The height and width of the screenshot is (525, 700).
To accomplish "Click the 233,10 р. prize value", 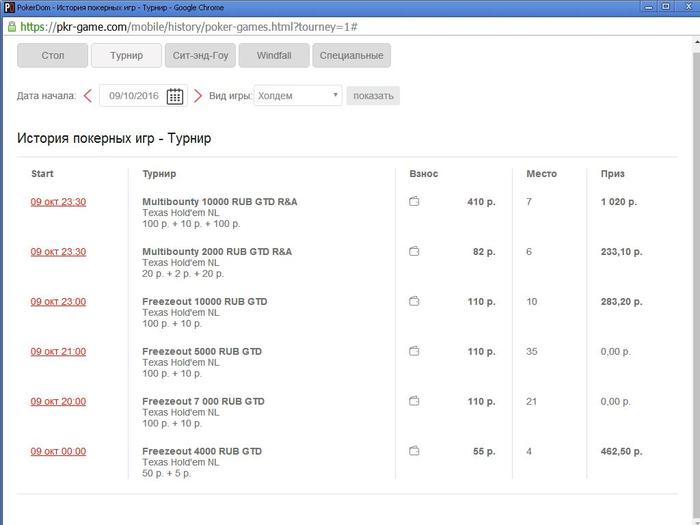I will (x=621, y=252).
